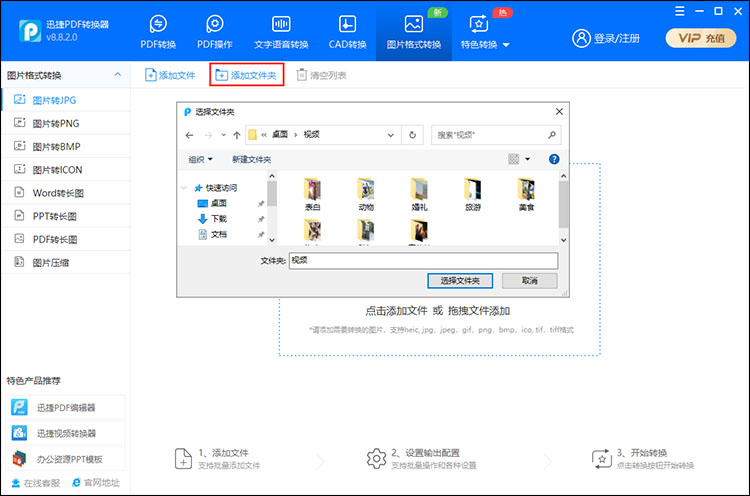750x496 pixels.
Task: Click the 清空列表 trash button
Action: coord(321,75)
